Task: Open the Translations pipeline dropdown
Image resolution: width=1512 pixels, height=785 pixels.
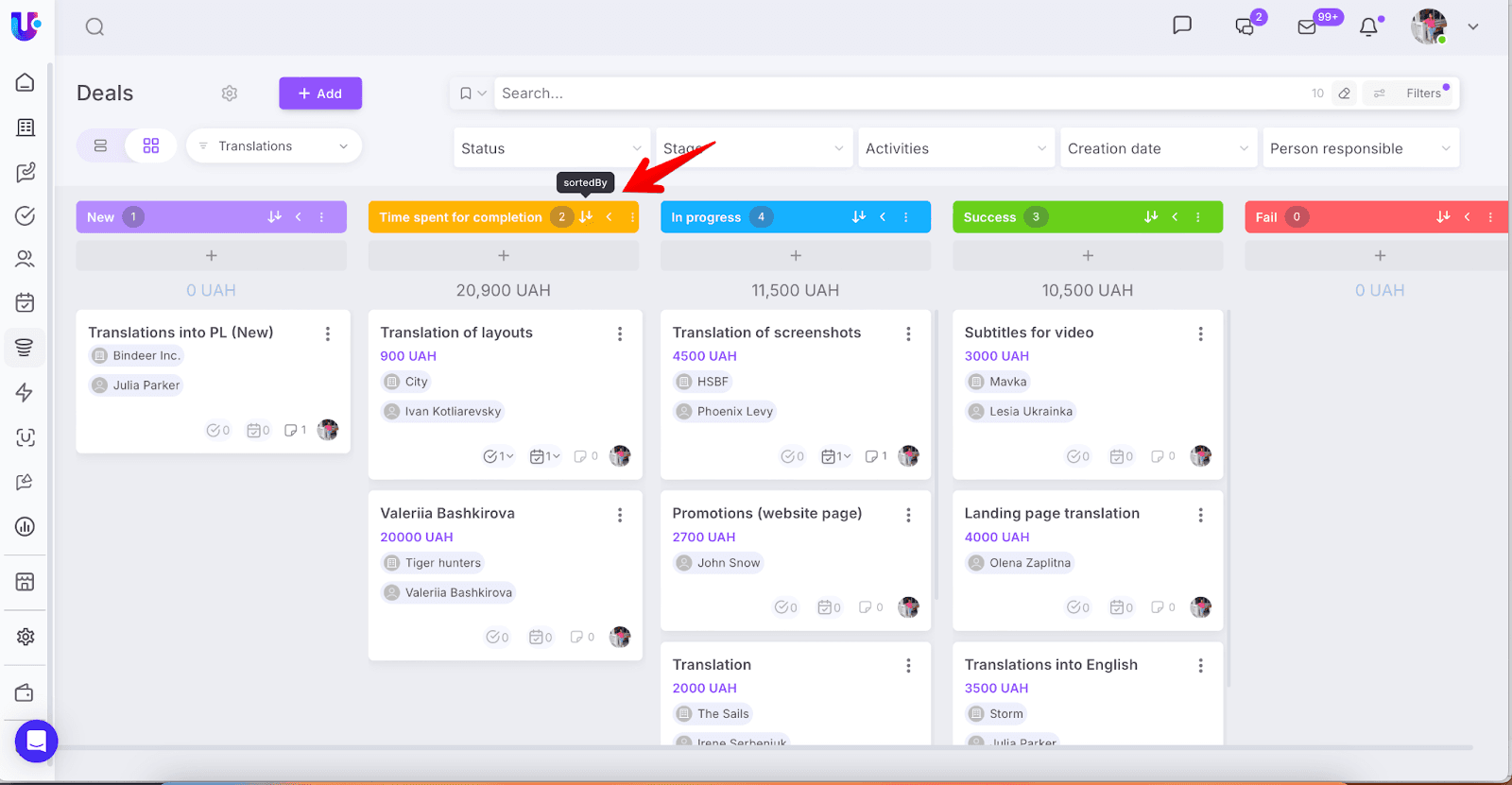Action: (274, 146)
